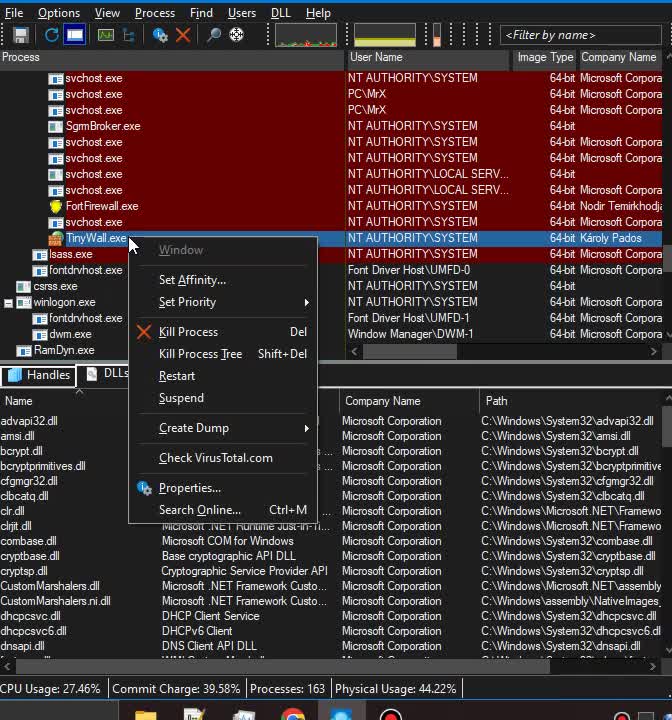Toggle the lower pane view button

click(75, 35)
